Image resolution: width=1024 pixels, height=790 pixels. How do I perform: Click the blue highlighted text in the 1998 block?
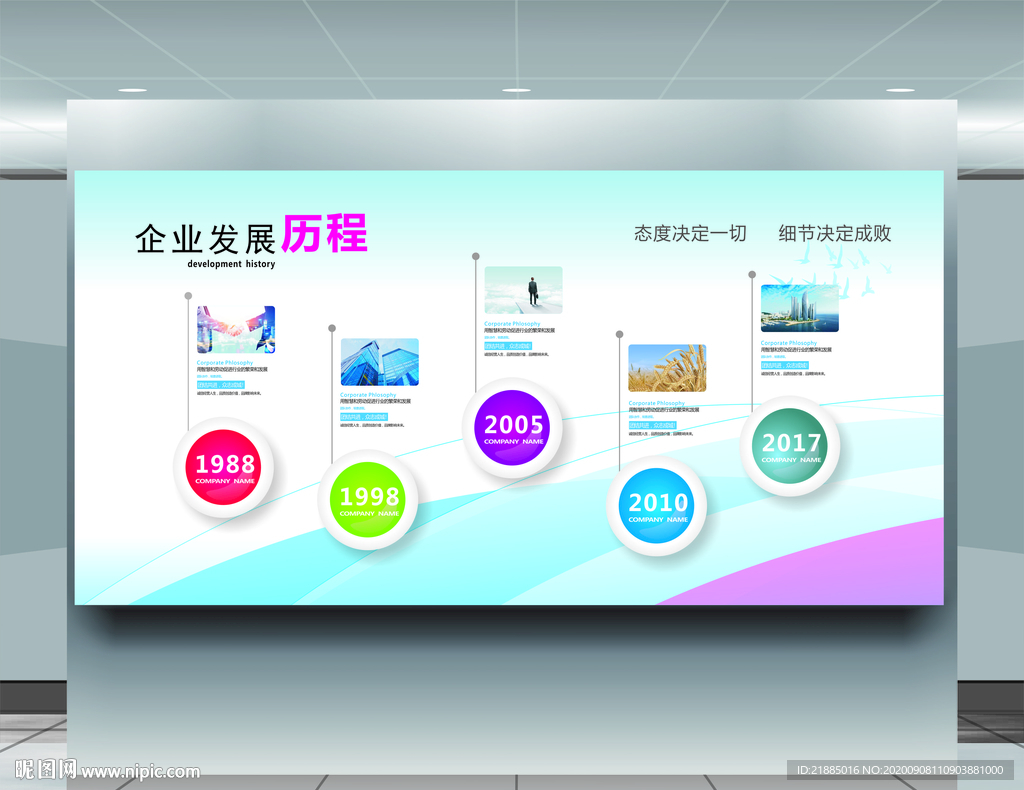[364, 417]
